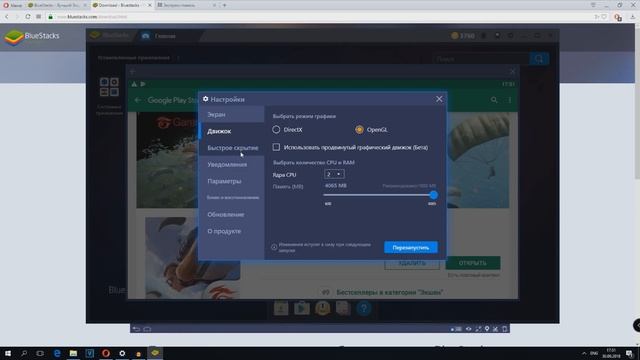Open the CPU cores dropdown
This screenshot has width=640, height=360.
click(334, 174)
